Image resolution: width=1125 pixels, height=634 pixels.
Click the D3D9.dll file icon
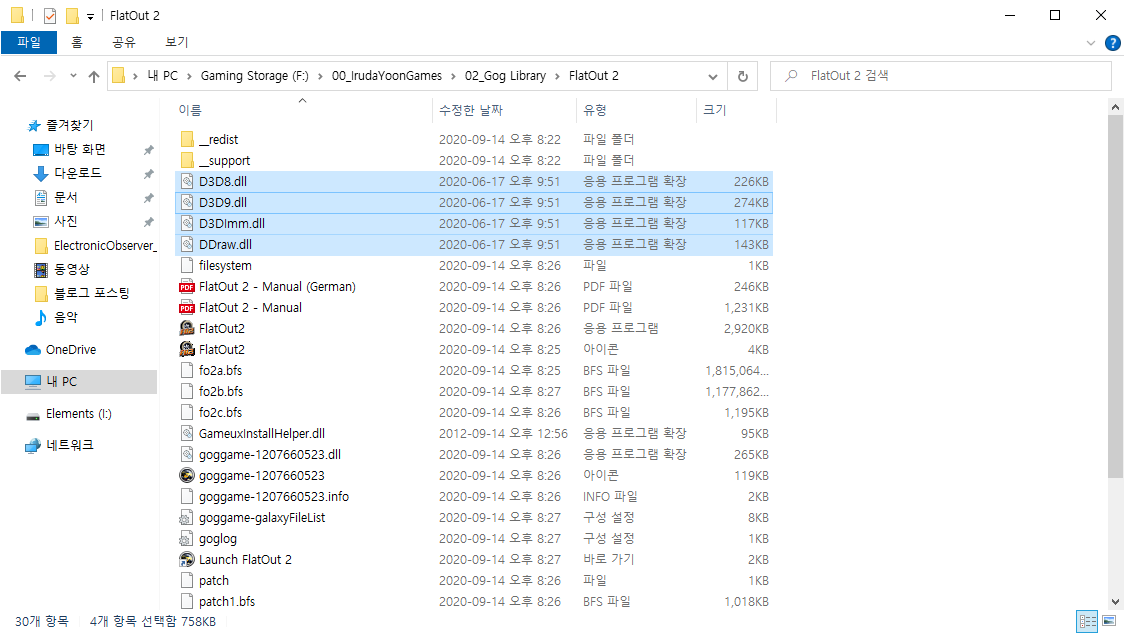point(187,202)
